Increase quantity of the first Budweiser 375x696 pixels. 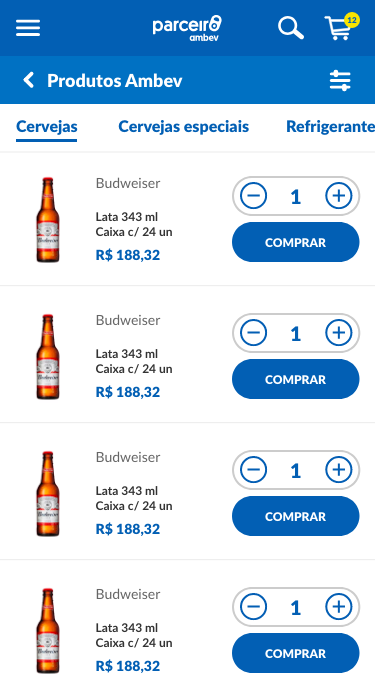339,196
